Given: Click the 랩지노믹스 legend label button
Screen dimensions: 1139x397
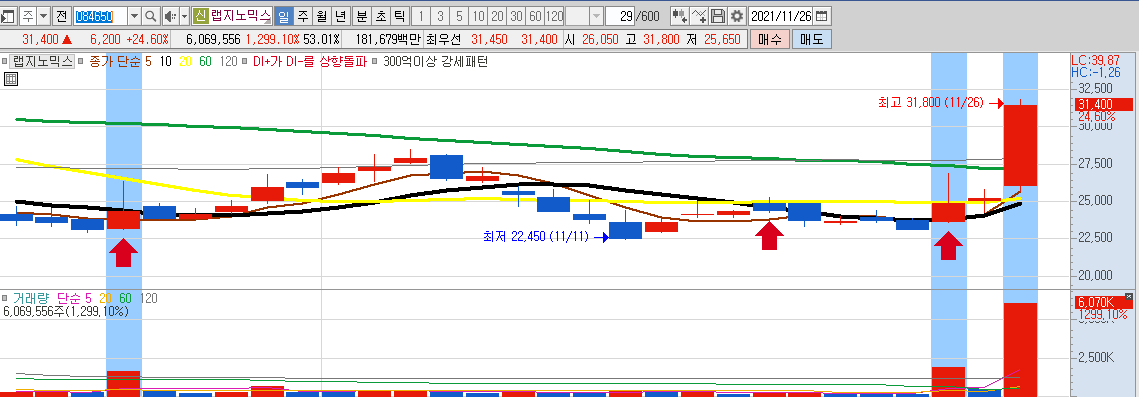Looking at the screenshot, I should (43, 62).
